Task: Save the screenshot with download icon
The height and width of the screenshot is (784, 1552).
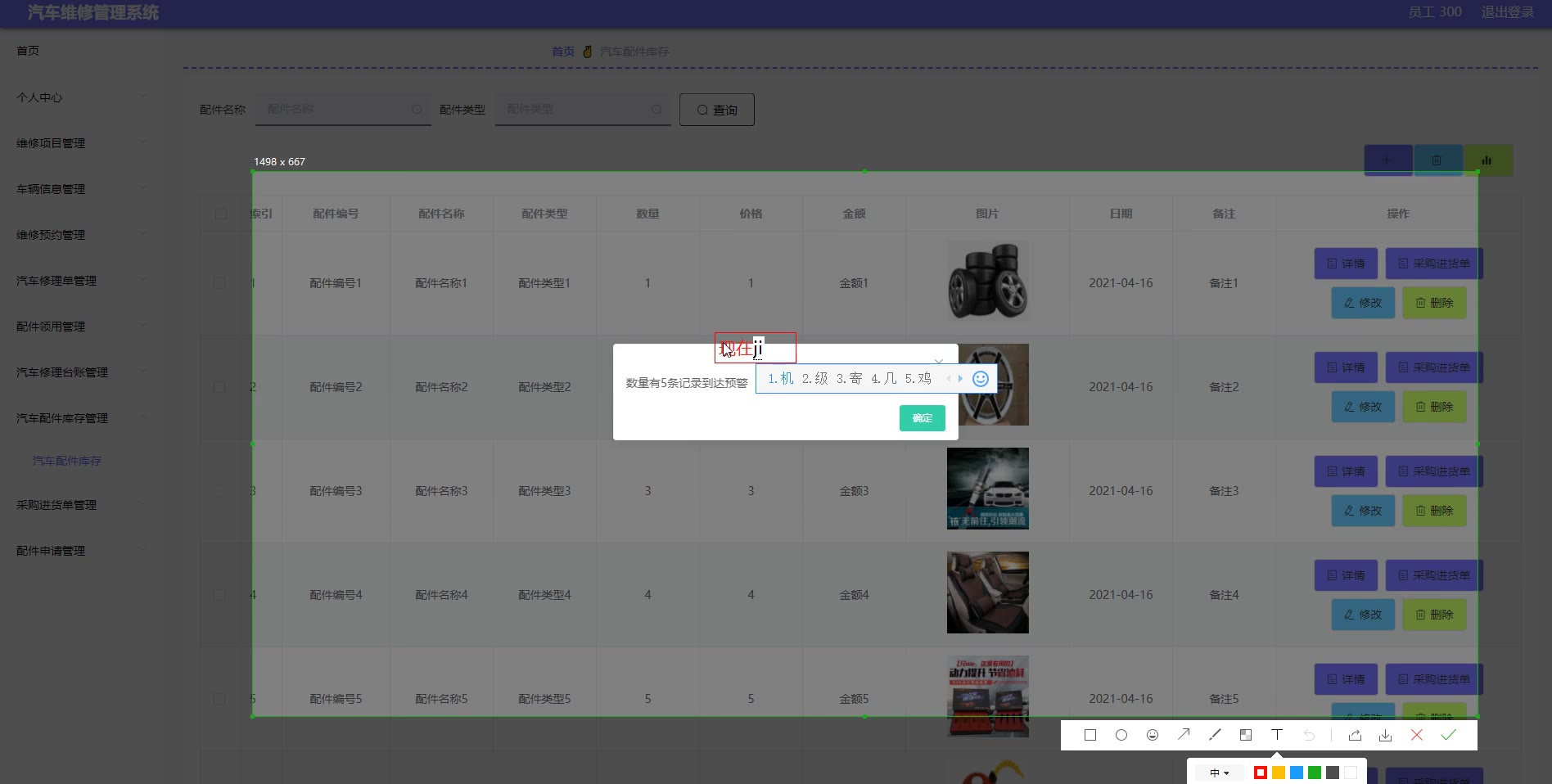Action: 1386,735
